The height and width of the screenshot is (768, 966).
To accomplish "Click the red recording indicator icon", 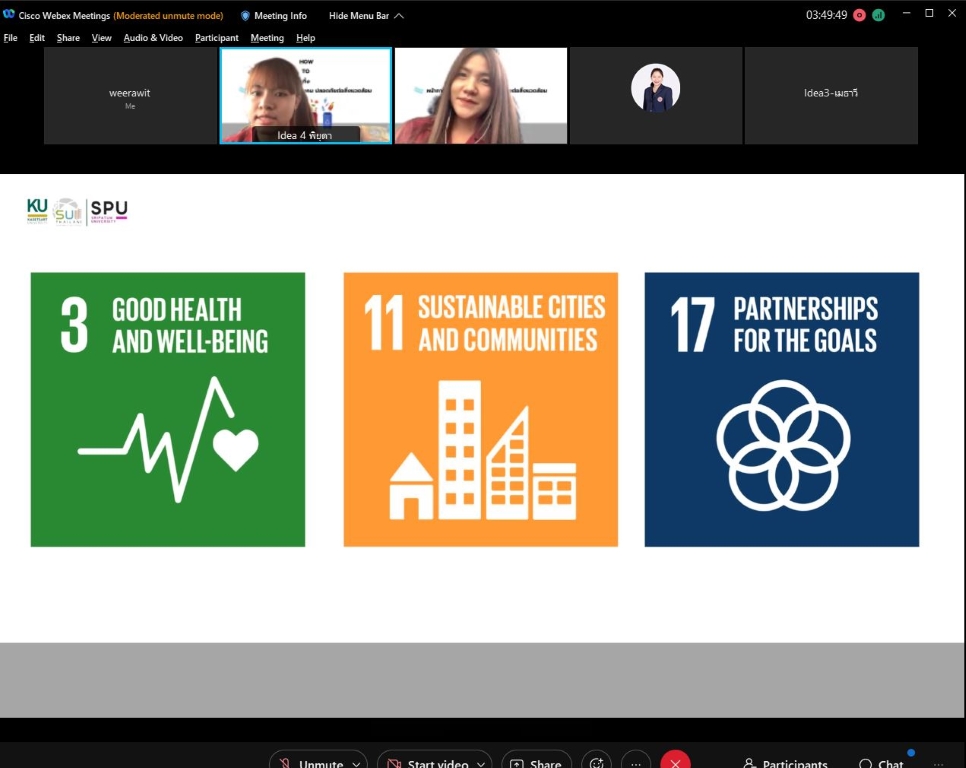I will (x=859, y=15).
